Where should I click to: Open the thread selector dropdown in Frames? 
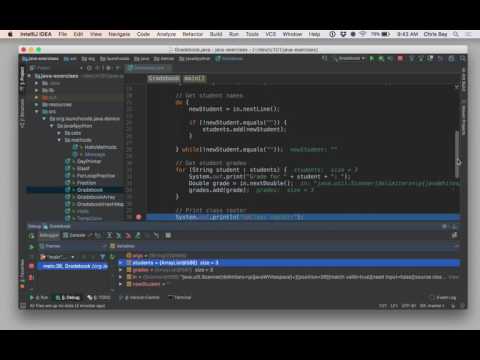click(x=57, y=257)
